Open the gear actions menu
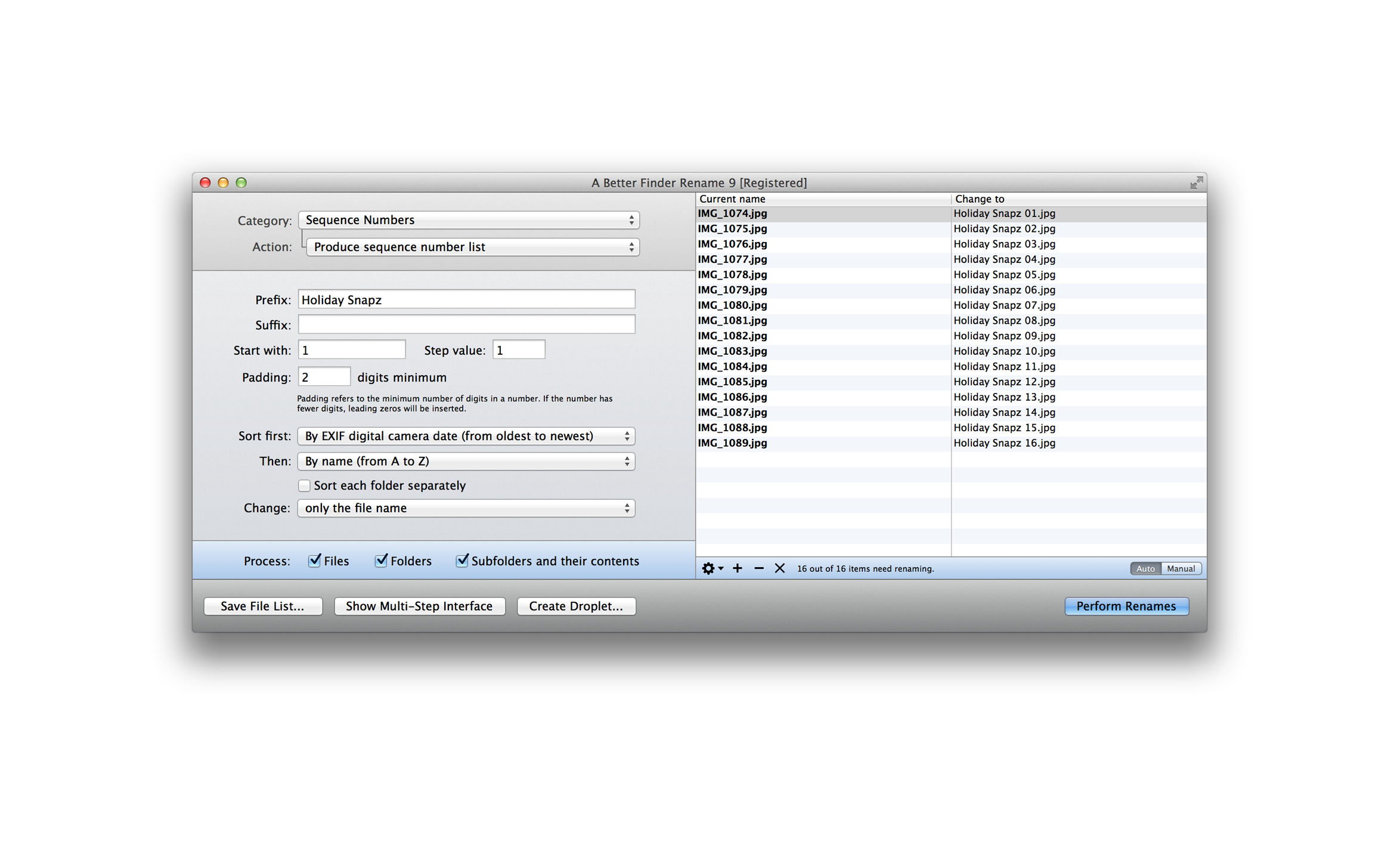The image size is (1400, 845). (x=712, y=568)
